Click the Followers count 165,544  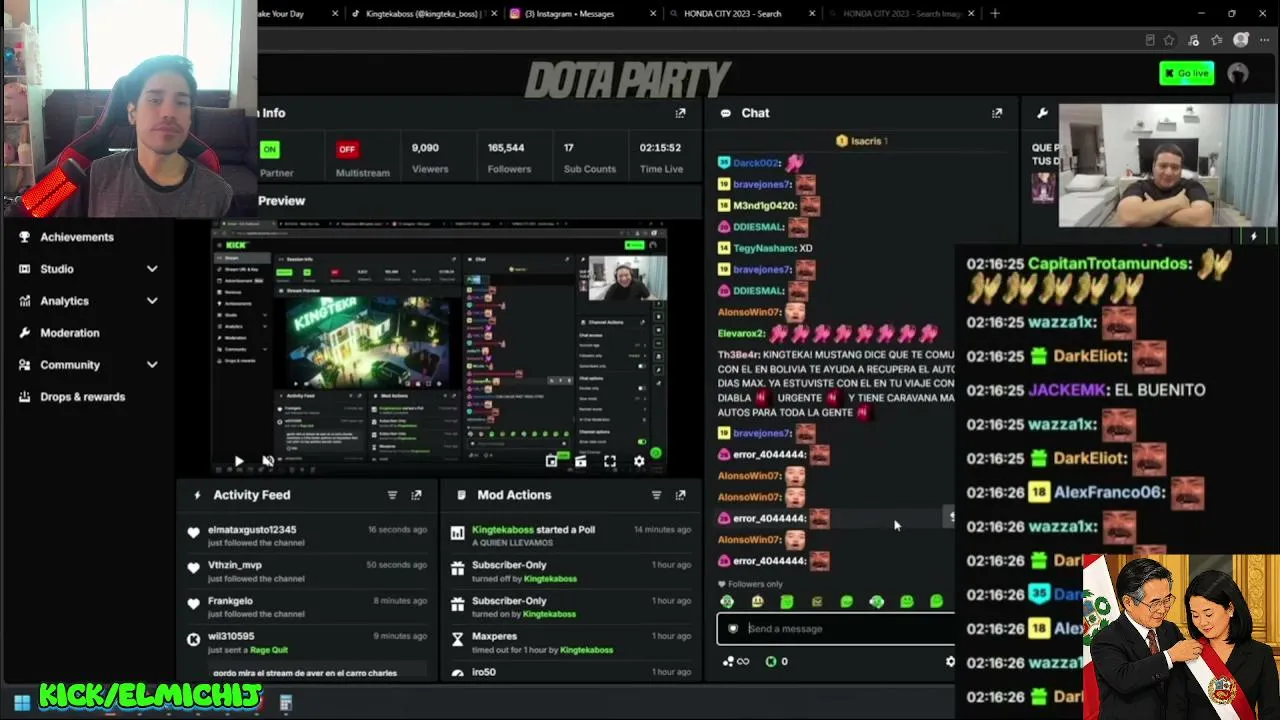[x=506, y=148]
